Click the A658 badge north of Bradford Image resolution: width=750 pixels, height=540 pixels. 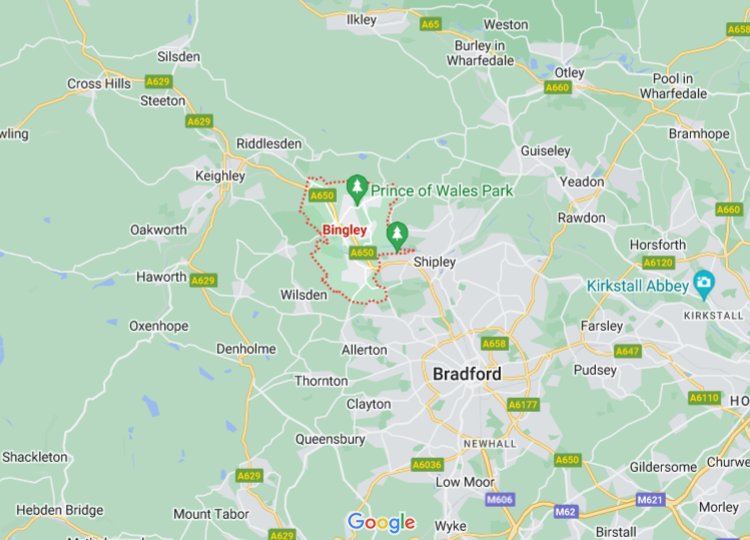click(495, 343)
